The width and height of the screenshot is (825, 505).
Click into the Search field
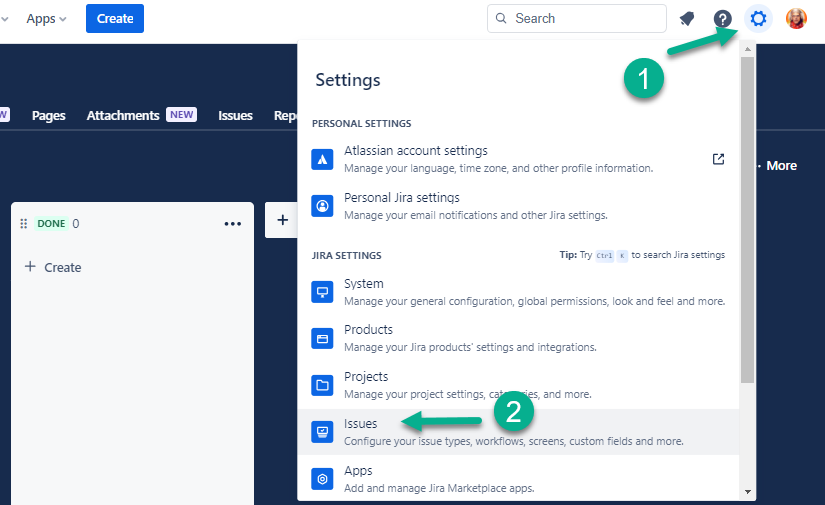[x=585, y=19]
